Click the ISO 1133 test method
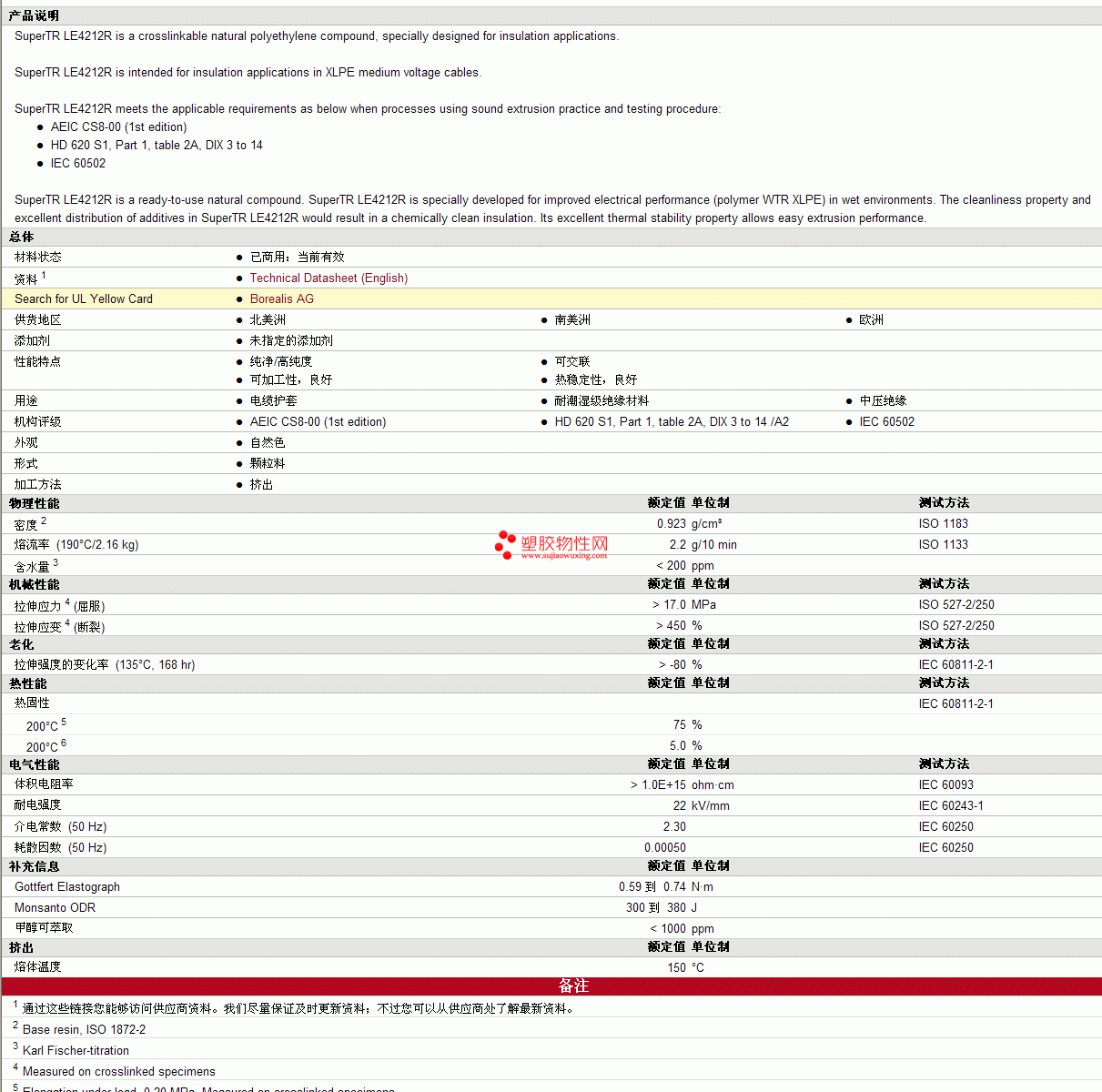Image resolution: width=1102 pixels, height=1092 pixels. click(x=944, y=545)
